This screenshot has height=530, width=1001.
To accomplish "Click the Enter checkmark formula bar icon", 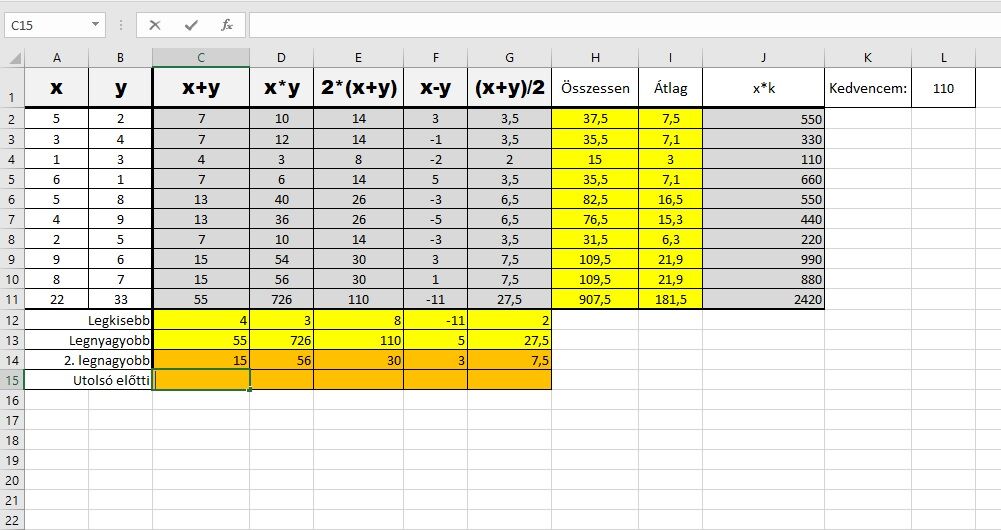I will (190, 26).
